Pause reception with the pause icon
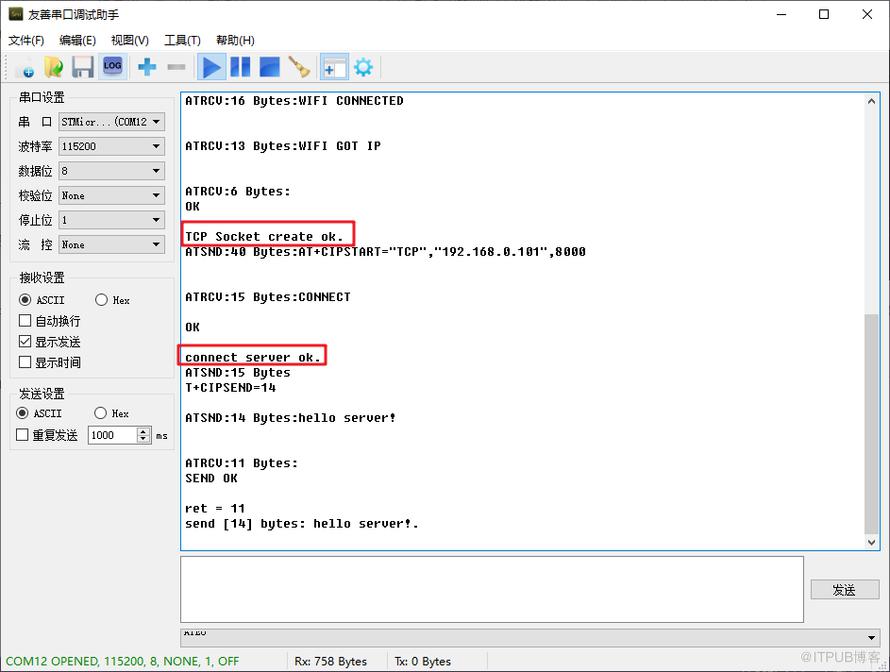This screenshot has width=890, height=672. click(240, 67)
